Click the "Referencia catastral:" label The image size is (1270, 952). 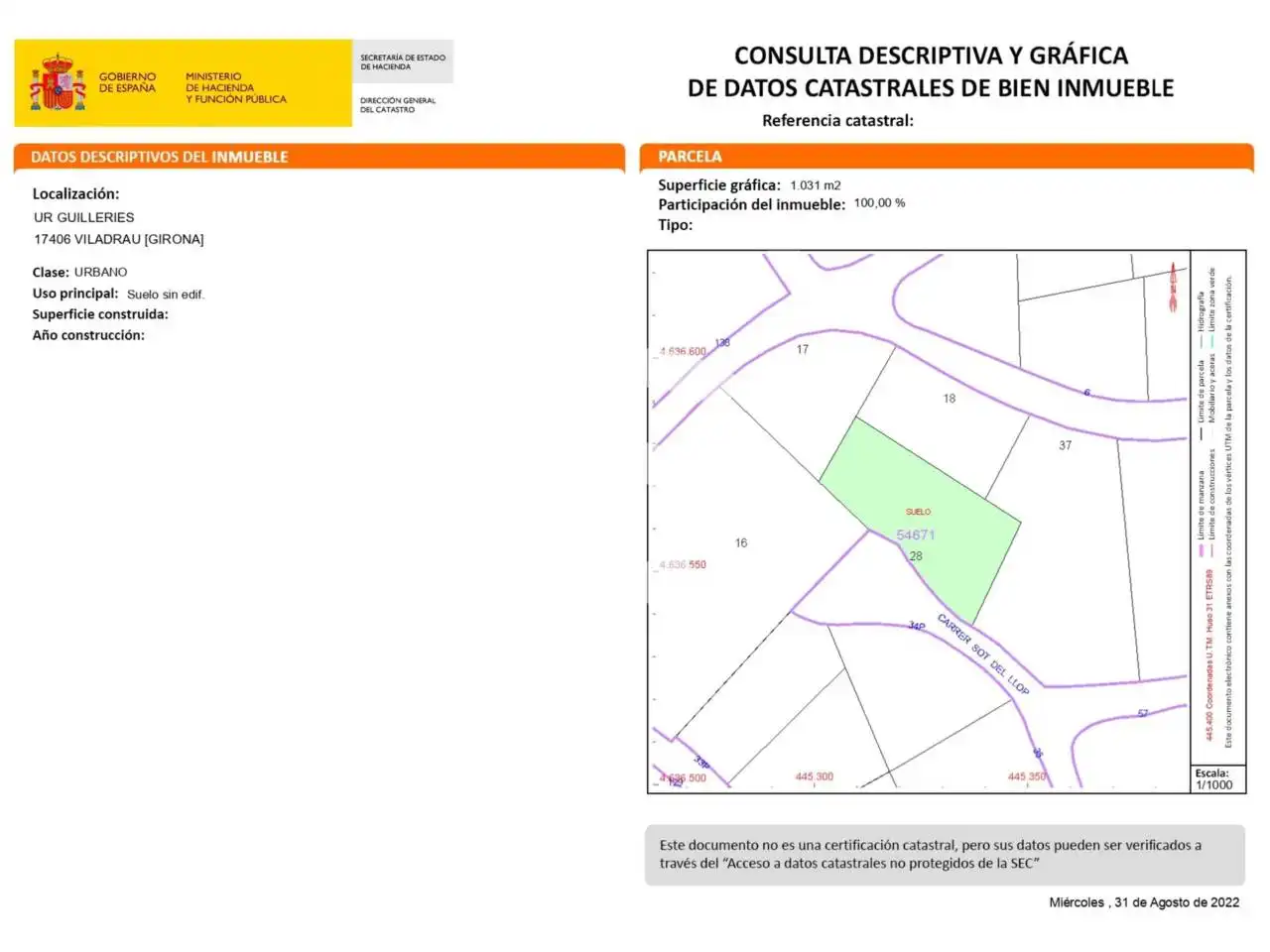837,121
